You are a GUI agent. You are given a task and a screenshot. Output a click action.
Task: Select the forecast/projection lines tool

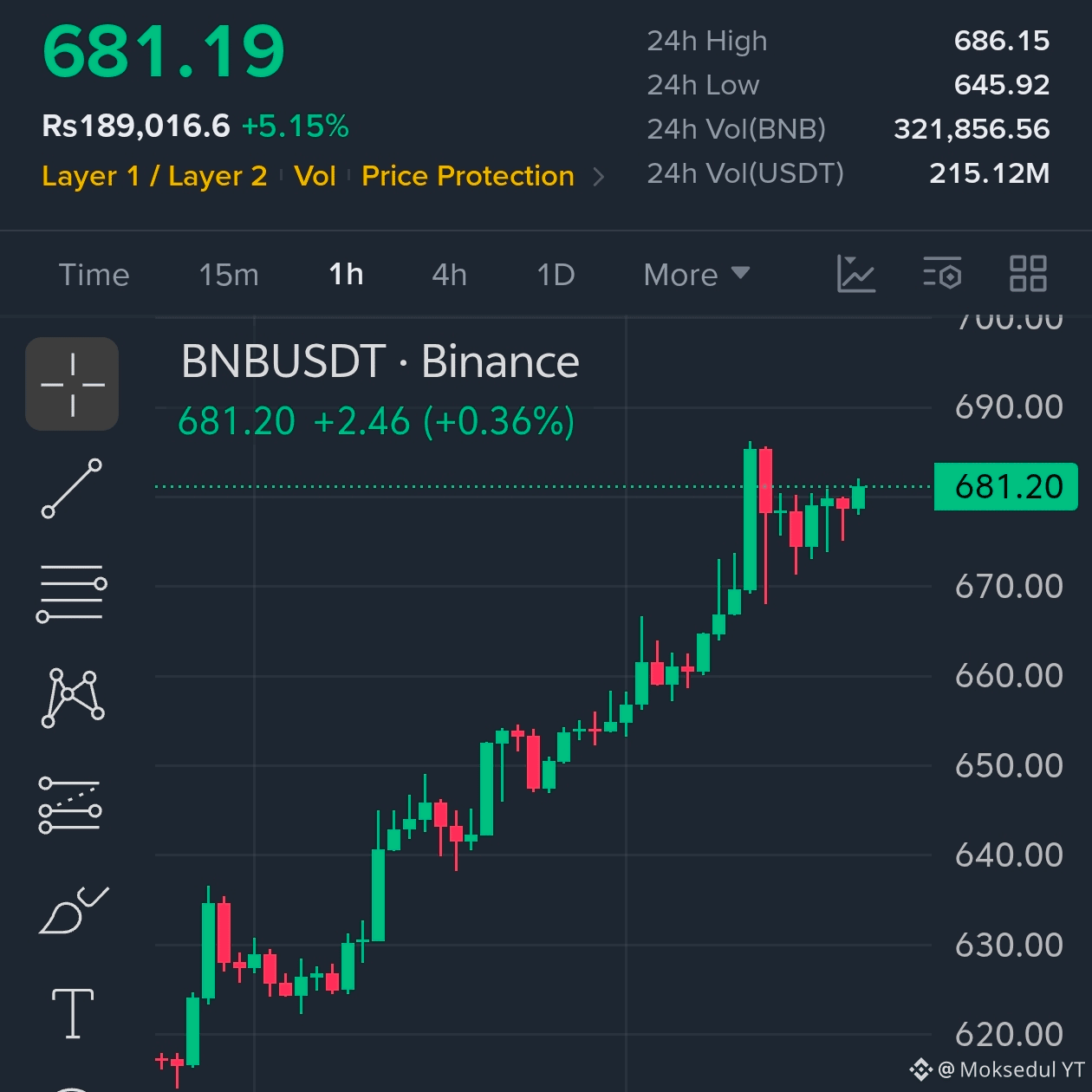70,804
